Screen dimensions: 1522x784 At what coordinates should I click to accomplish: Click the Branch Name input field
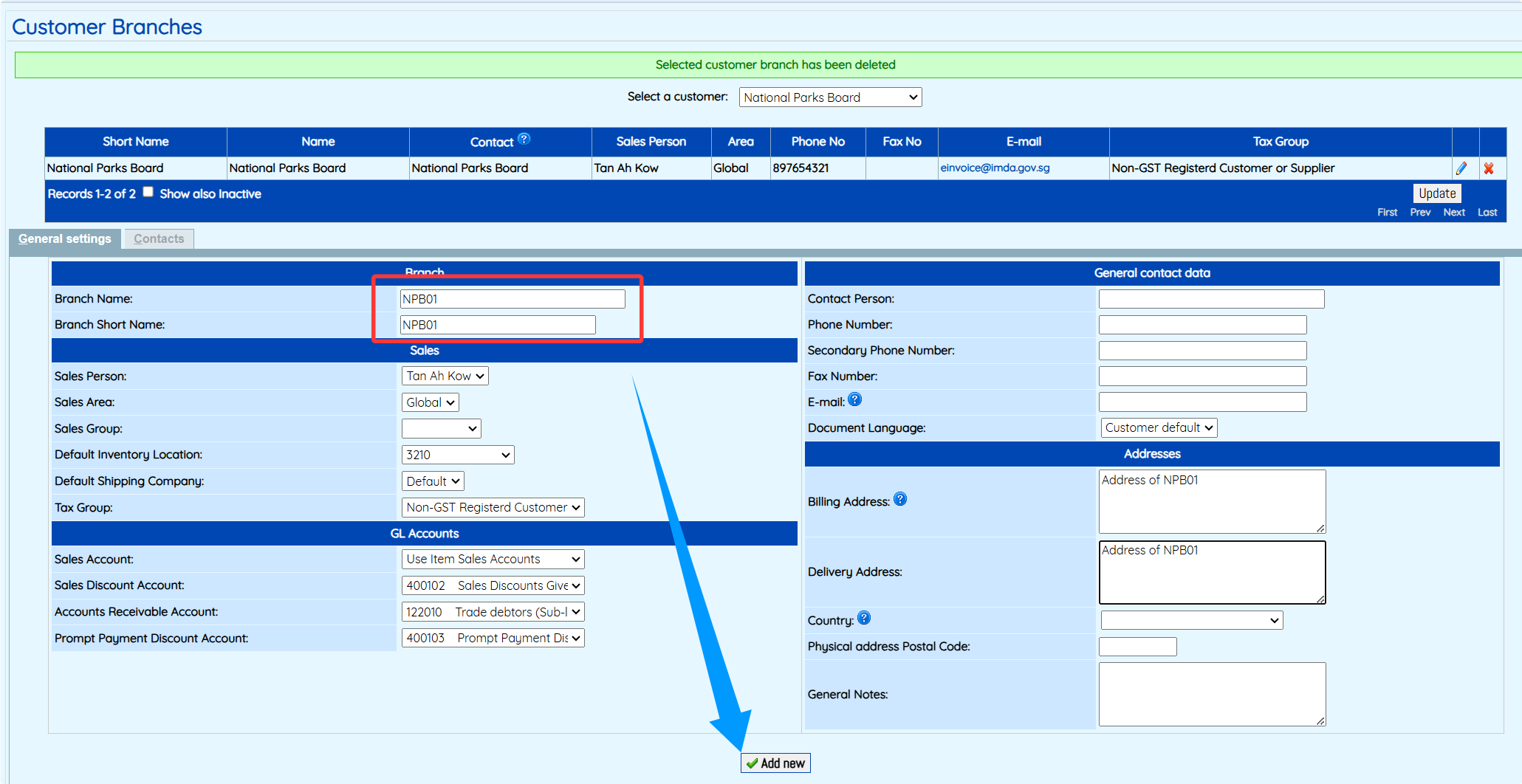click(512, 299)
